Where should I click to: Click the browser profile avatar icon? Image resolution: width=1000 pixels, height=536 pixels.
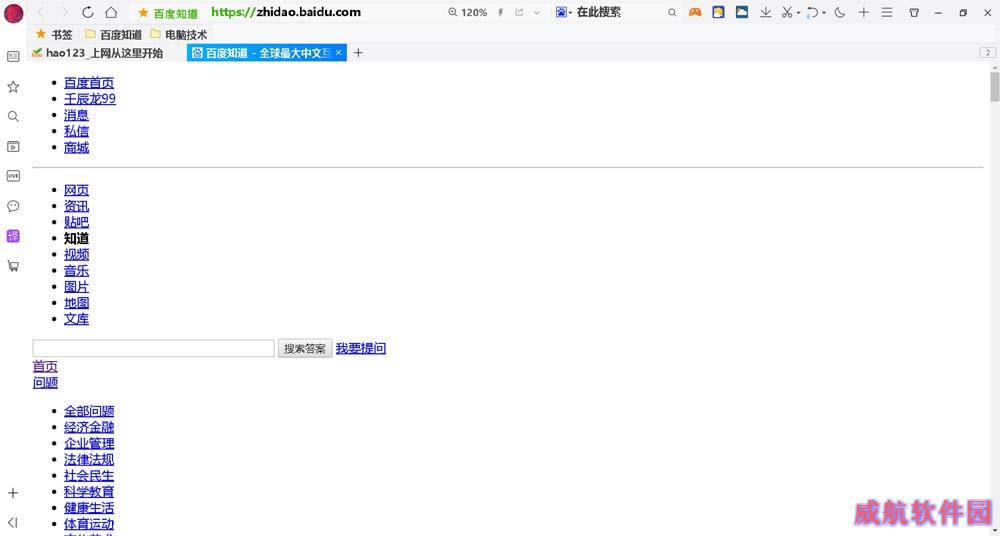pos(13,13)
